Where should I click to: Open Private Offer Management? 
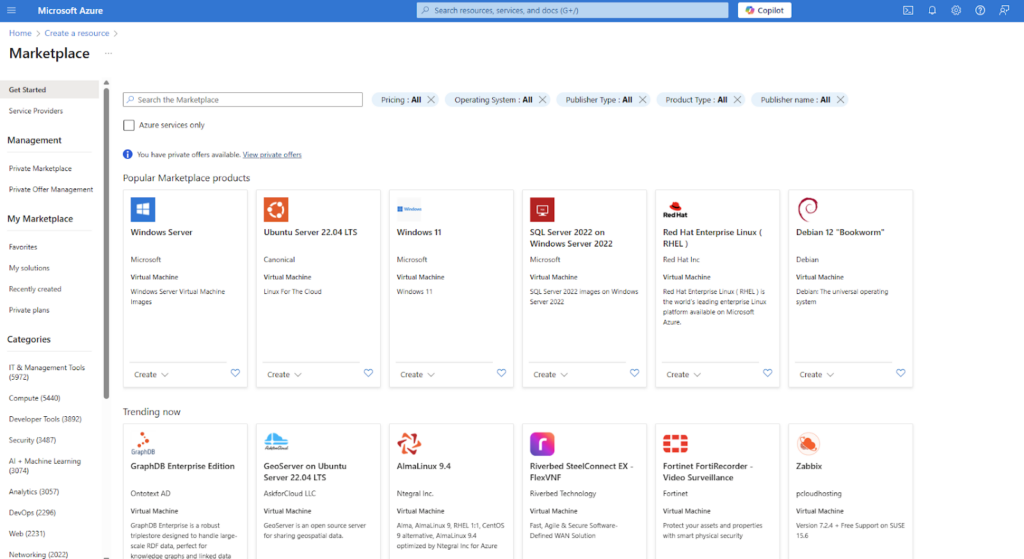[x=50, y=189]
